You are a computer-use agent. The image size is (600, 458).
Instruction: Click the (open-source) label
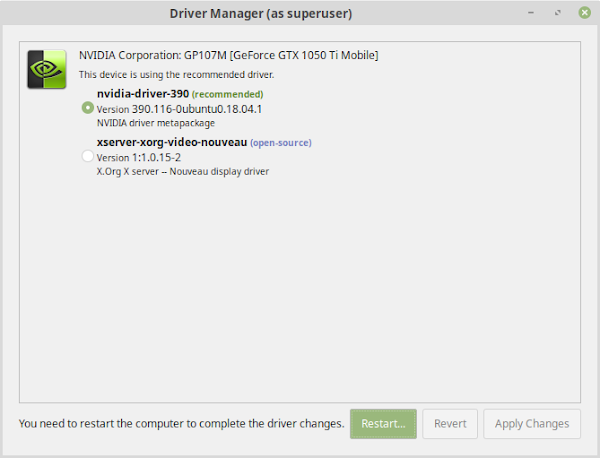pyautogui.click(x=281, y=143)
